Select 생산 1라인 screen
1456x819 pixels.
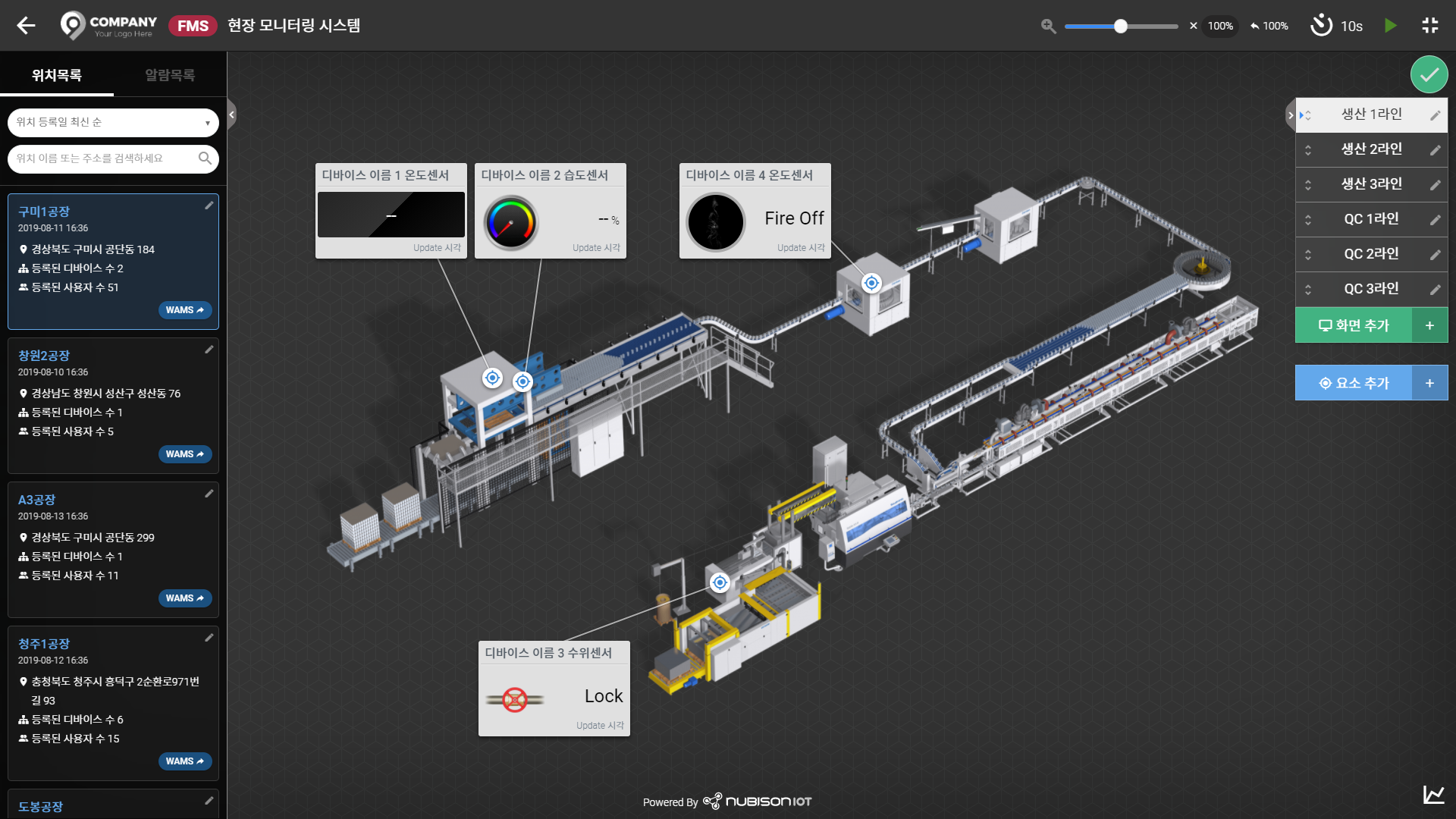point(1371,115)
